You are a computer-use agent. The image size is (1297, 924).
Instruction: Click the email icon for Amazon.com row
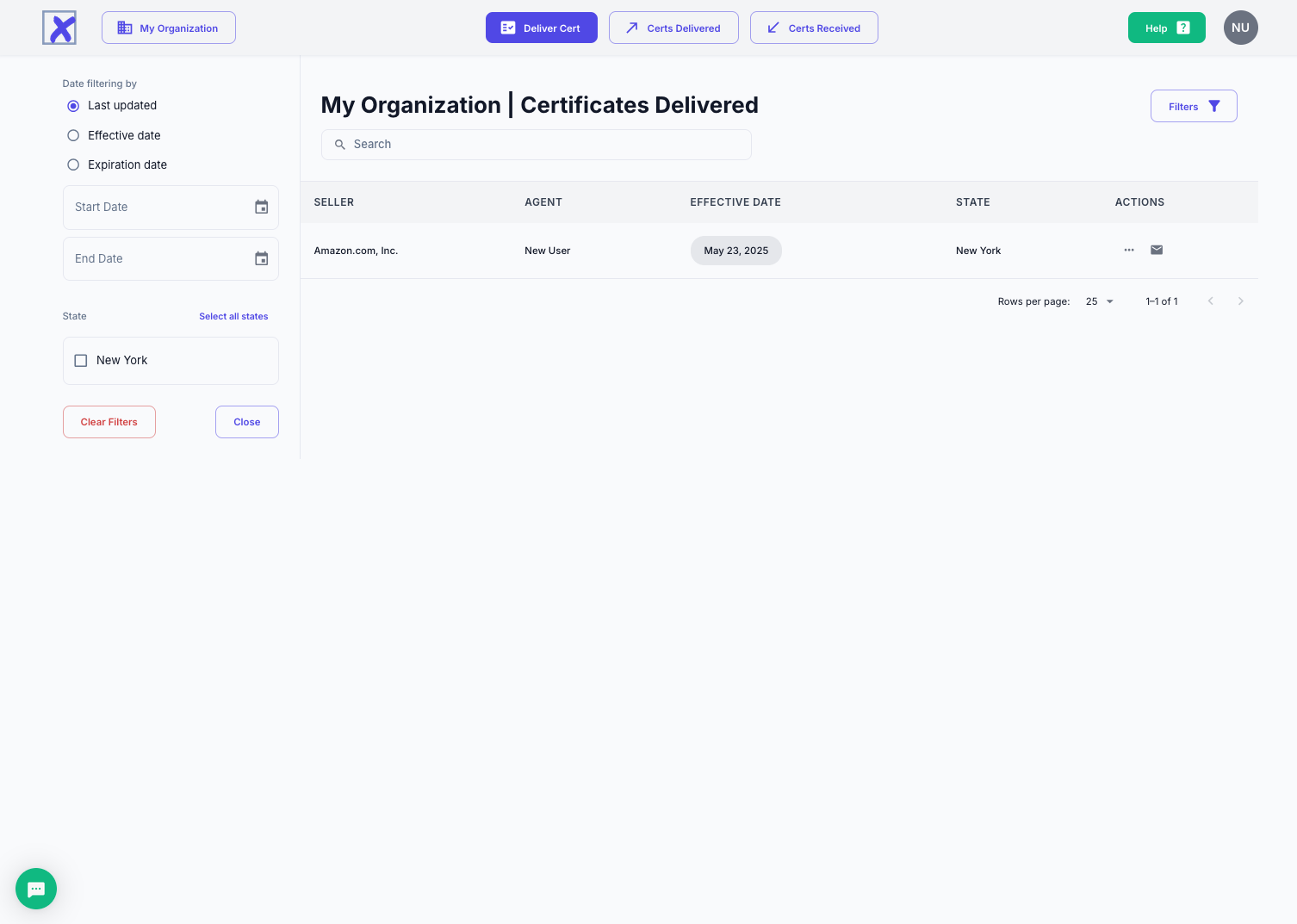click(x=1157, y=250)
